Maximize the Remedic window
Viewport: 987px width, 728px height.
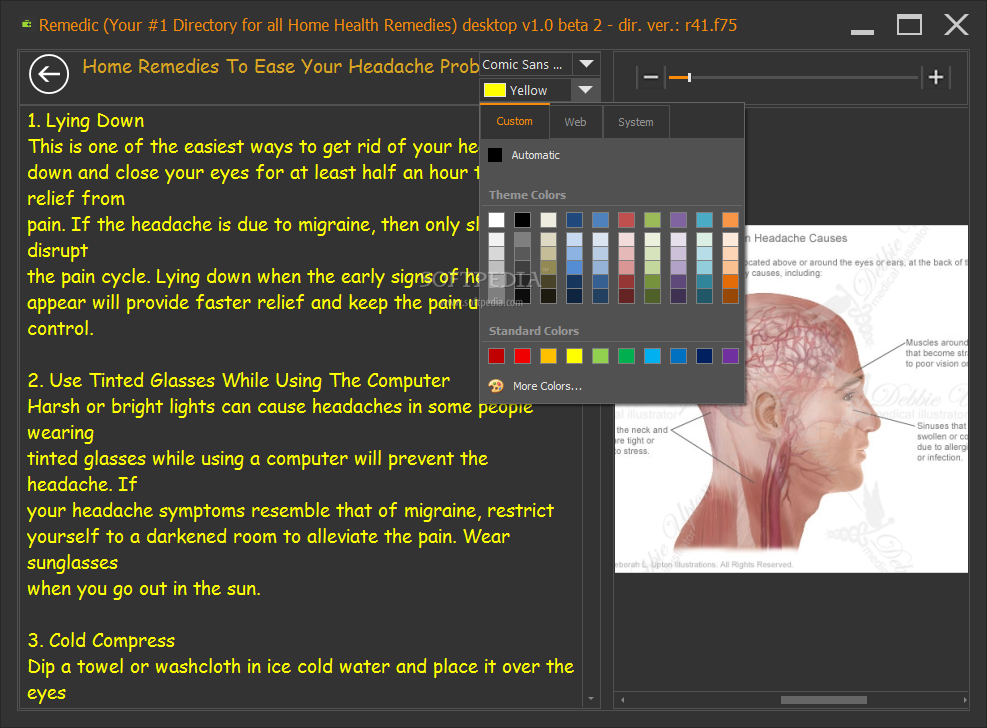tap(909, 25)
